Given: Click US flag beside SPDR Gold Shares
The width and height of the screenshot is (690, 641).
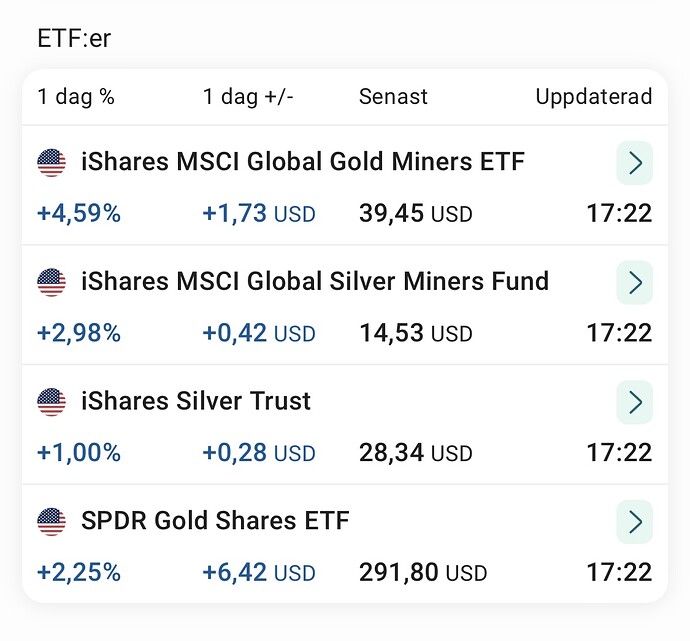Looking at the screenshot, I should 51,522.
